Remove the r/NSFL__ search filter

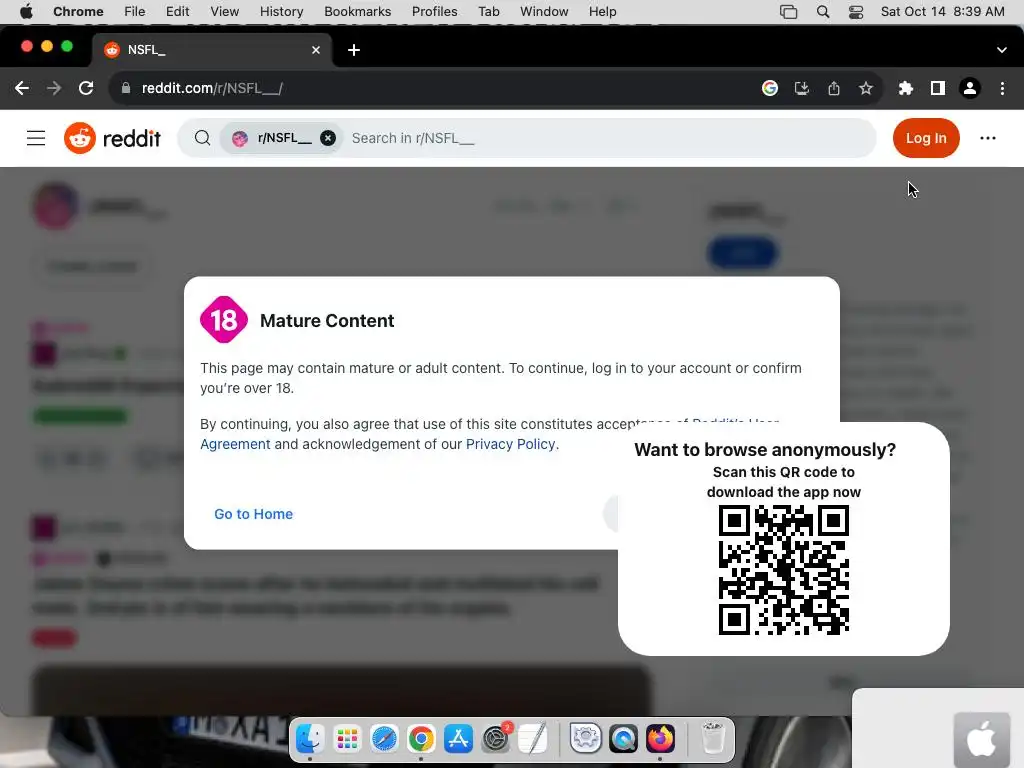[x=328, y=138]
